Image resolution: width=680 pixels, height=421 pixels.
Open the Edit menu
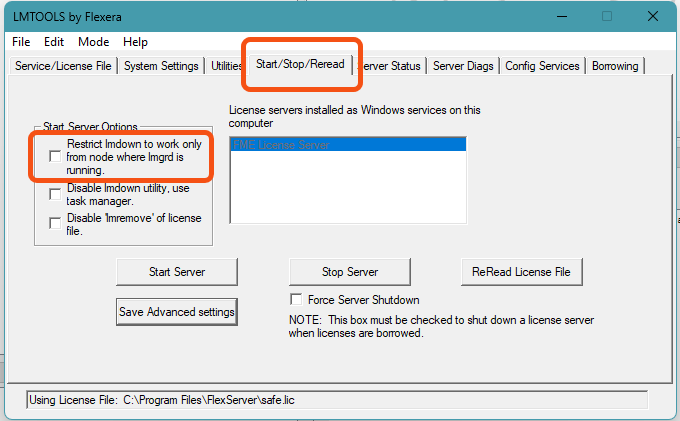(x=54, y=42)
